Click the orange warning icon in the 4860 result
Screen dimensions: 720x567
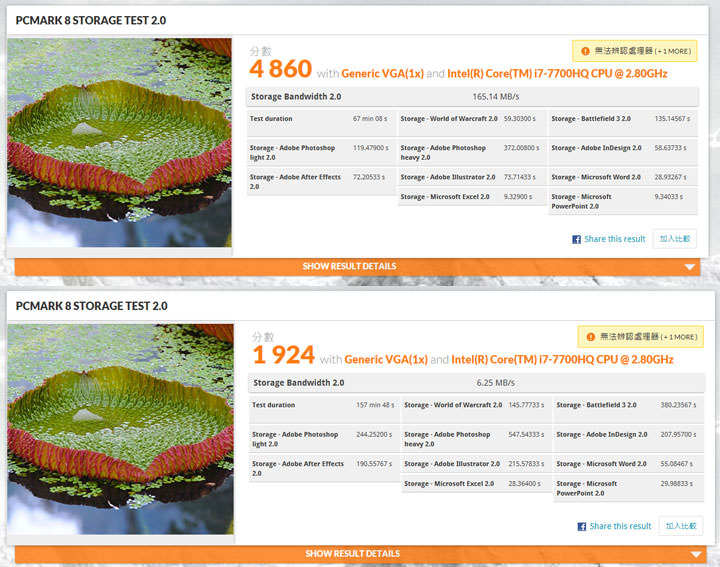585,50
